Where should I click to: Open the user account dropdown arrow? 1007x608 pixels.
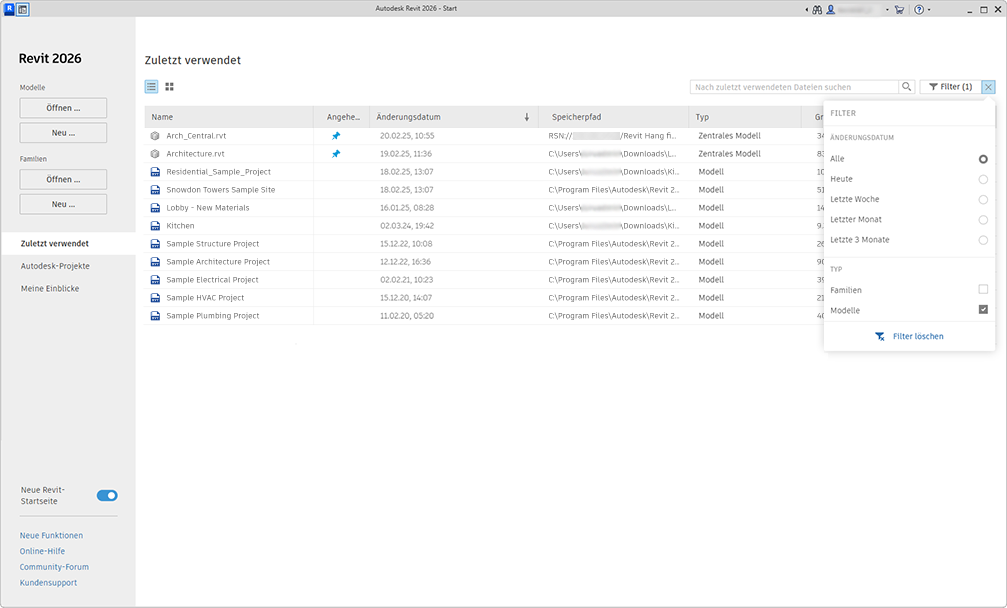(x=888, y=10)
